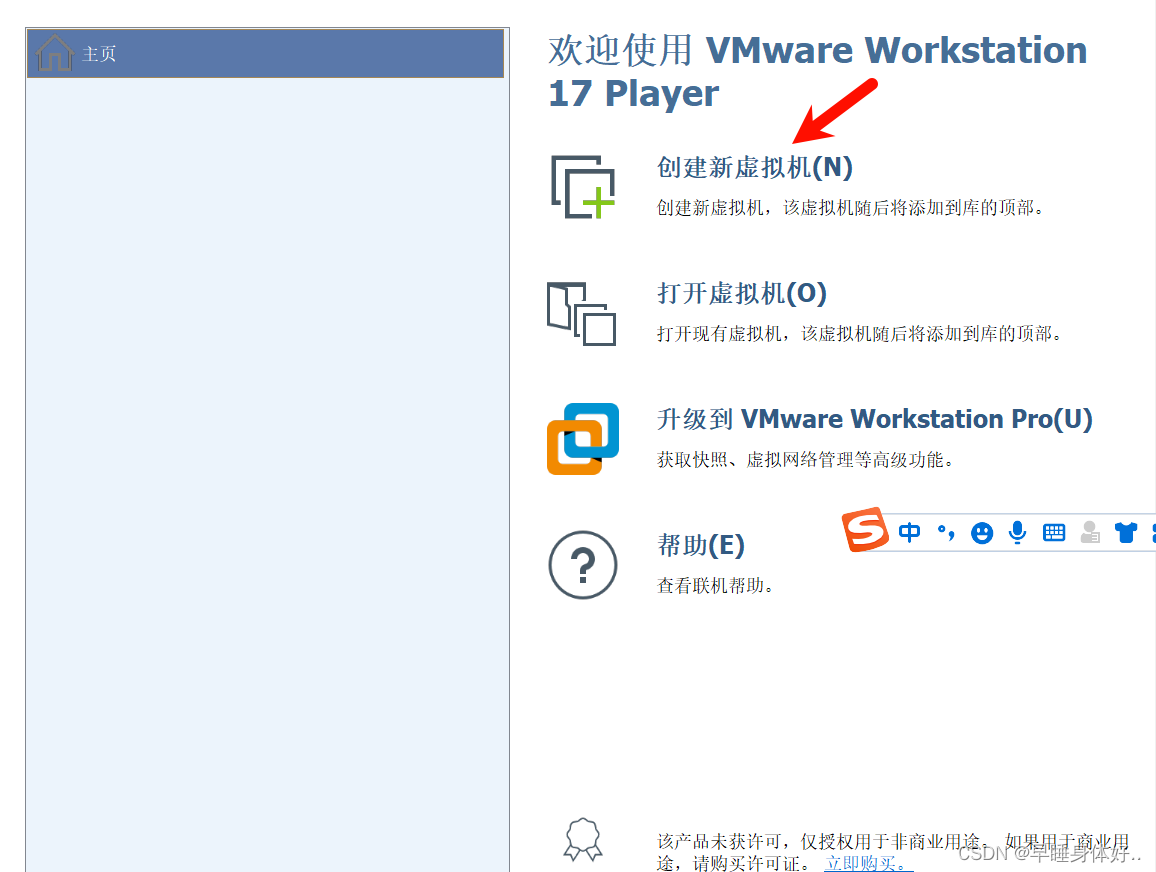Click the unlicensed product notice text

(893, 851)
